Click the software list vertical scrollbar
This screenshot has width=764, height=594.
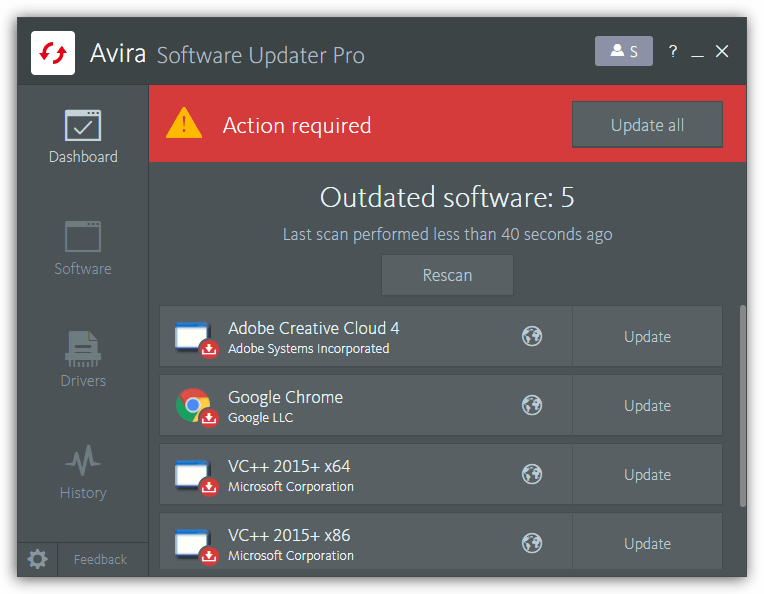tap(741, 405)
